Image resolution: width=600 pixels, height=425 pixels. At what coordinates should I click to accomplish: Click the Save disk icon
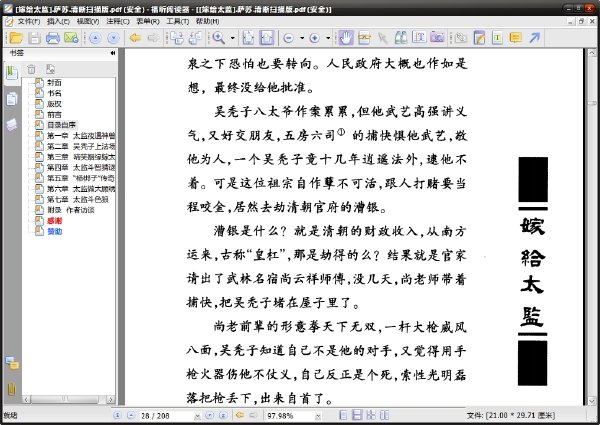pyautogui.click(x=34, y=37)
